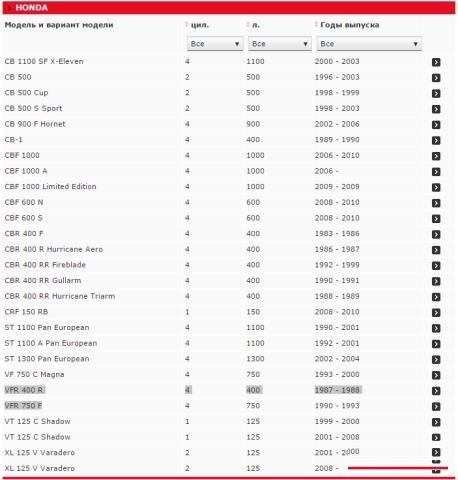Select the CBR 400 RR Gullarm name
The height and width of the screenshot is (480, 458).
[x=43, y=281]
